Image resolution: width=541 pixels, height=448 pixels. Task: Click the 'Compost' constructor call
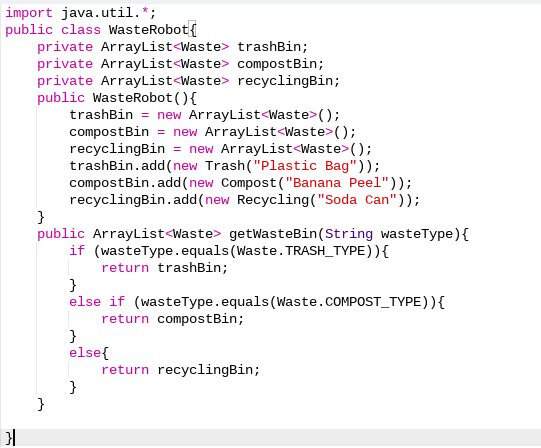[249, 183]
